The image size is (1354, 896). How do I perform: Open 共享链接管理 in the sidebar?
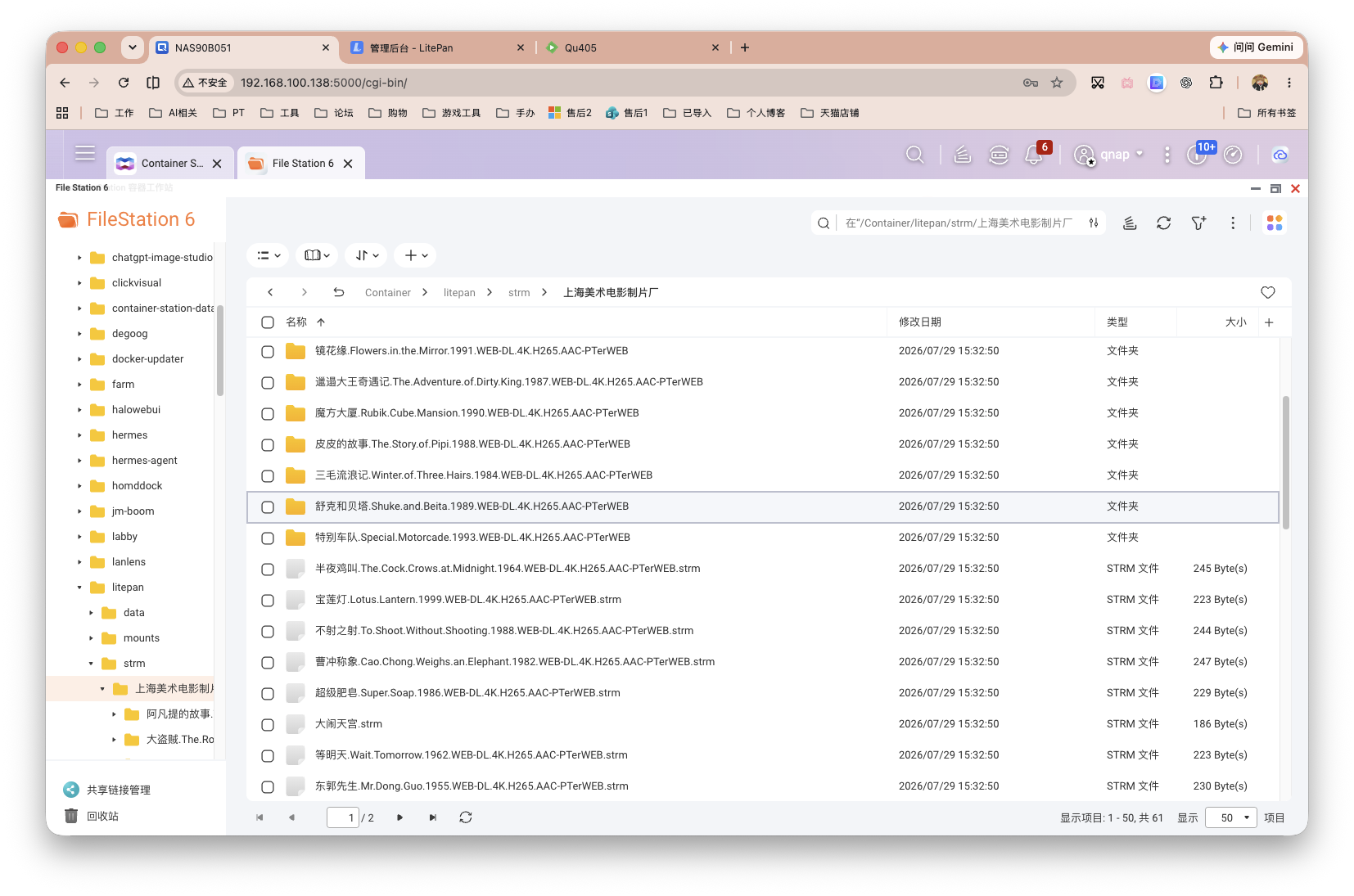(119, 790)
